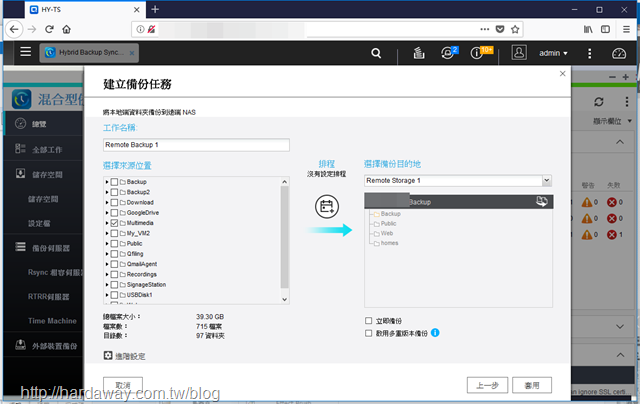Open the 顯示欄位 display columns dropdown
Screen dimensions: 640x404
(x=612, y=121)
